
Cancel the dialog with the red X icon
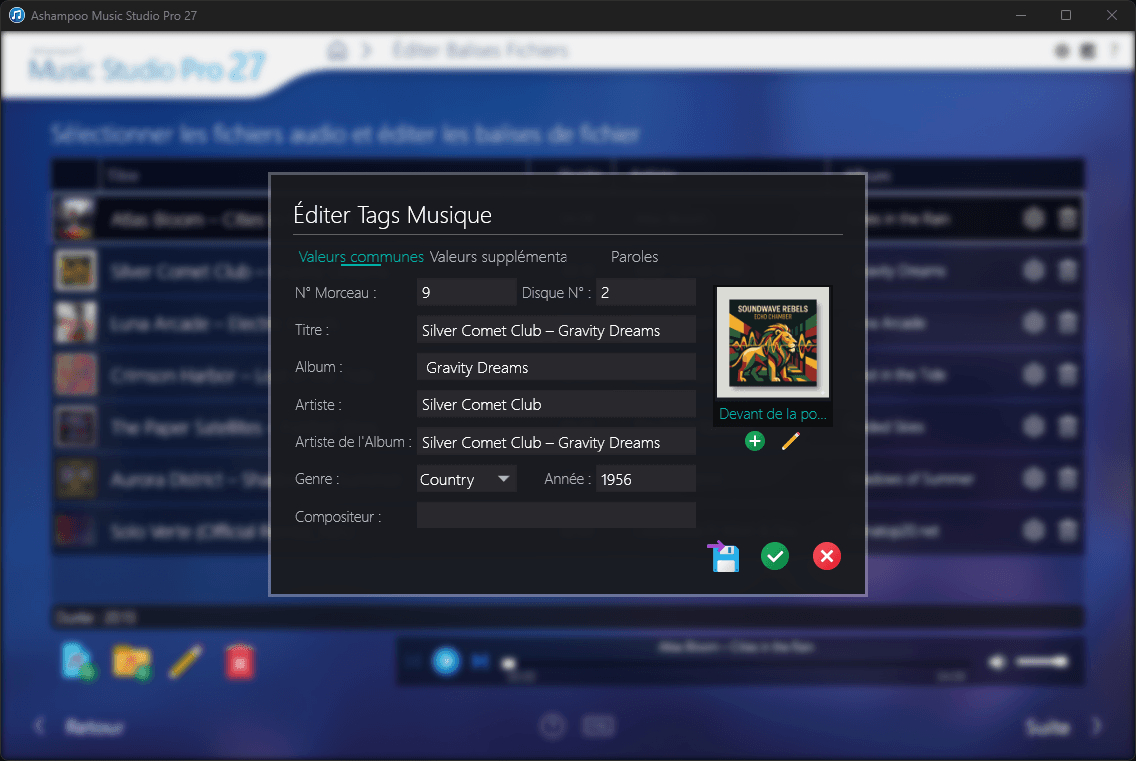827,557
